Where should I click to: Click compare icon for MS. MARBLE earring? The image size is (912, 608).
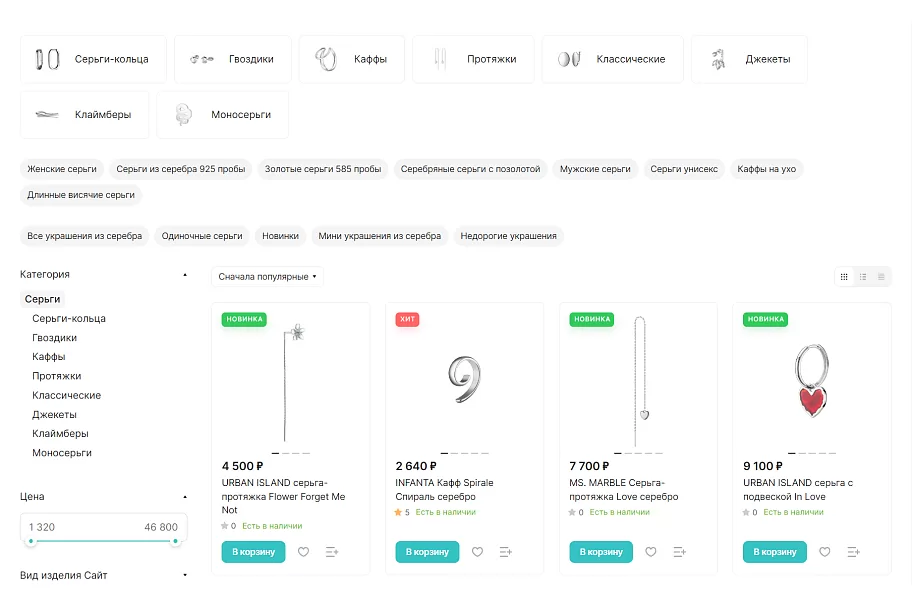coord(679,552)
